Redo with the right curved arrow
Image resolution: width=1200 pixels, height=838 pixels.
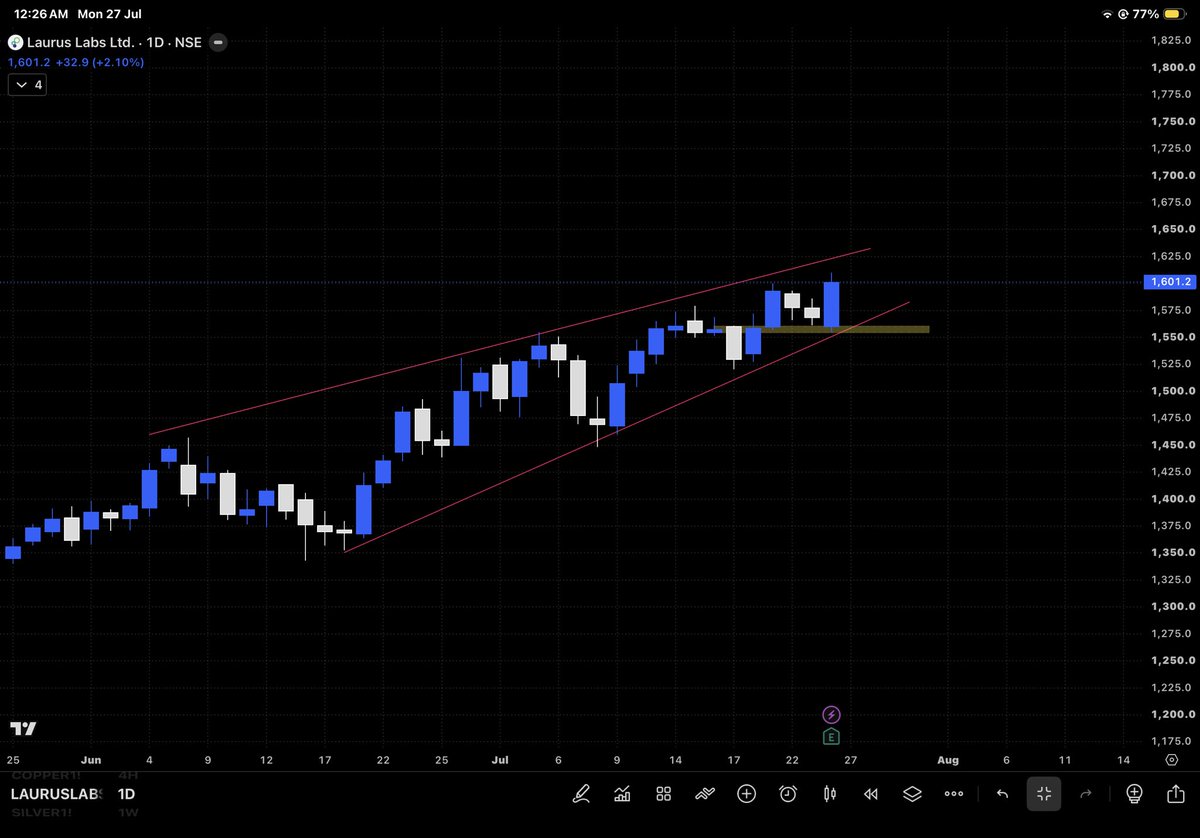[x=1087, y=794]
